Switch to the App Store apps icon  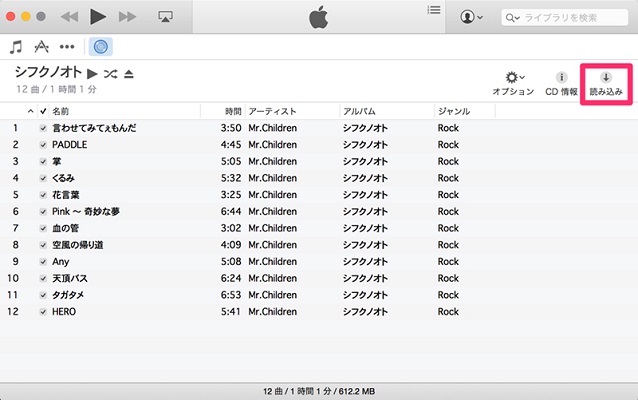pyautogui.click(x=42, y=47)
